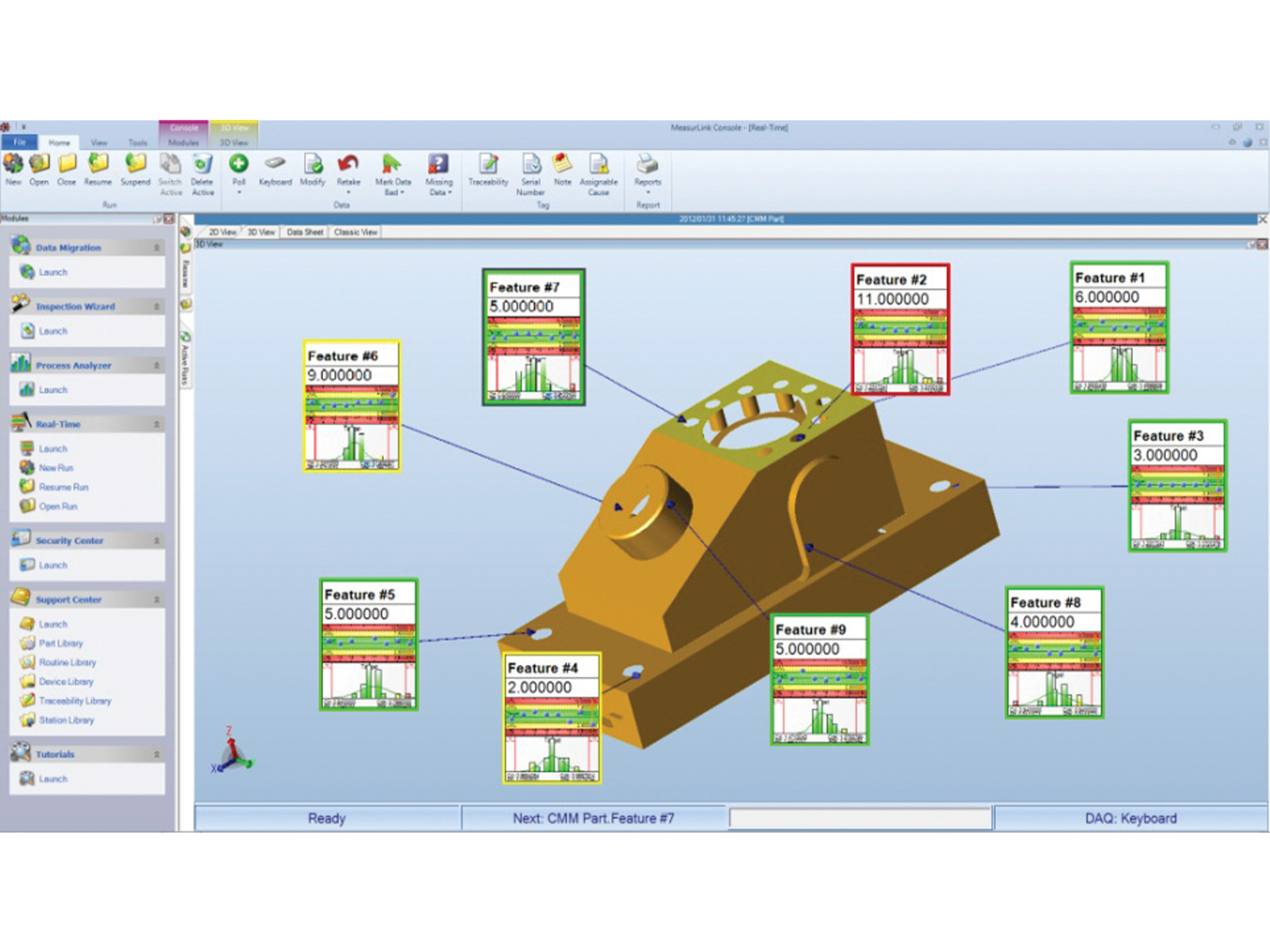Click the red Retake arrow icon
The image size is (1270, 952).
click(x=348, y=163)
